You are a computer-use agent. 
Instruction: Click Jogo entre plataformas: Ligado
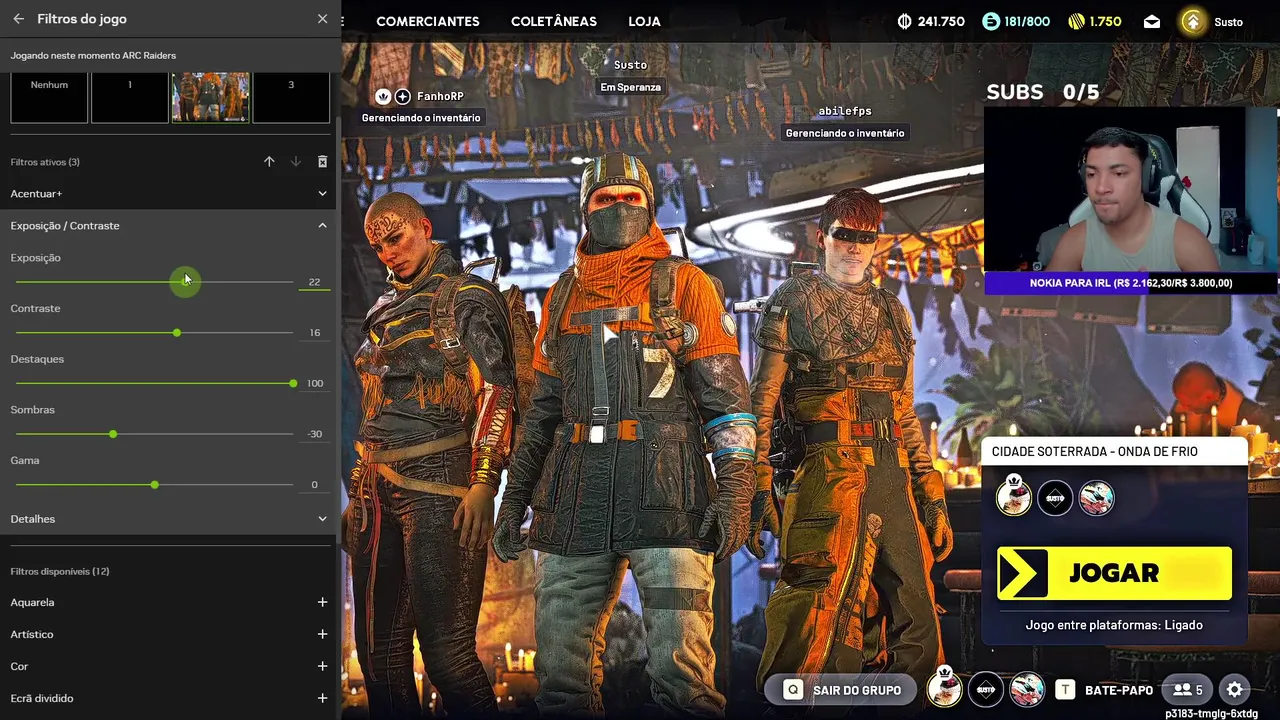1114,625
